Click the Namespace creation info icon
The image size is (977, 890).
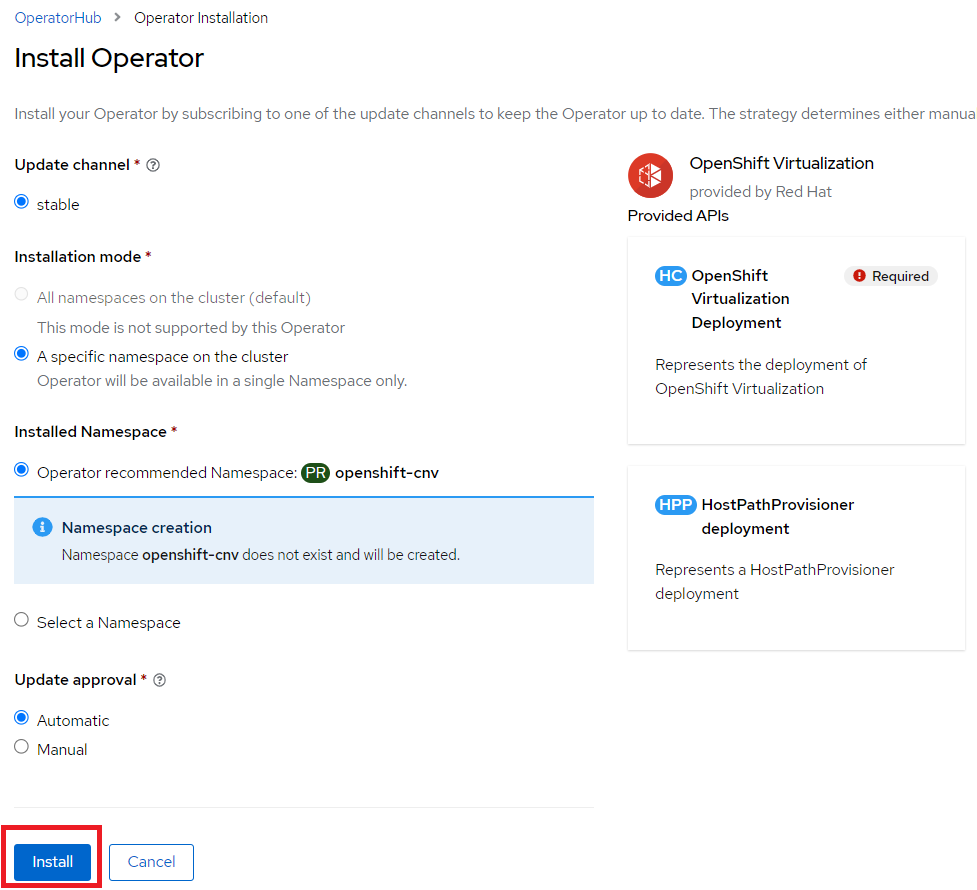coord(42,527)
